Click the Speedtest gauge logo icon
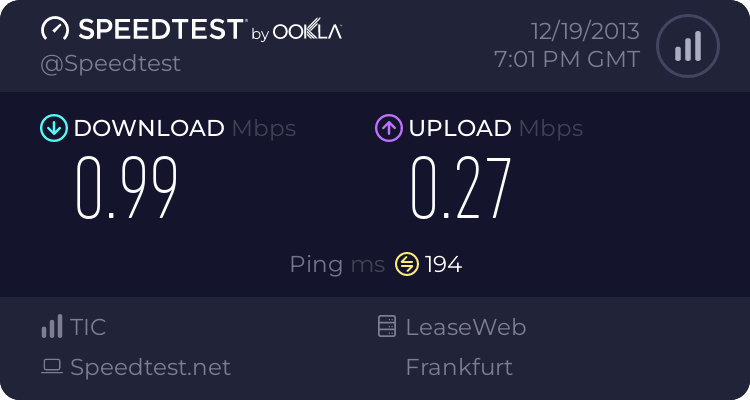Image resolution: width=750 pixels, height=400 pixels. [x=55, y=30]
